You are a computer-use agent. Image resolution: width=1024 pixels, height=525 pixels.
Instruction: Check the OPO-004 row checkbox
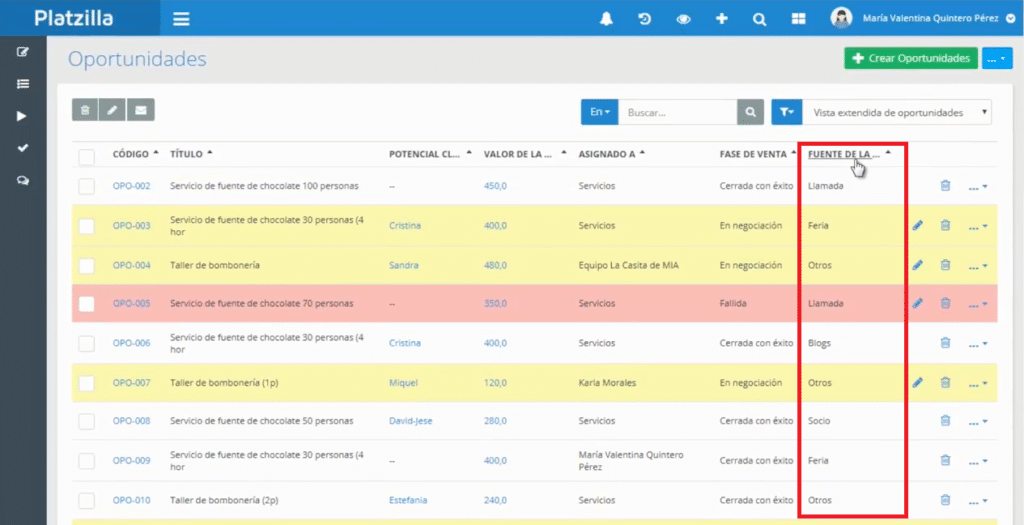click(86, 266)
